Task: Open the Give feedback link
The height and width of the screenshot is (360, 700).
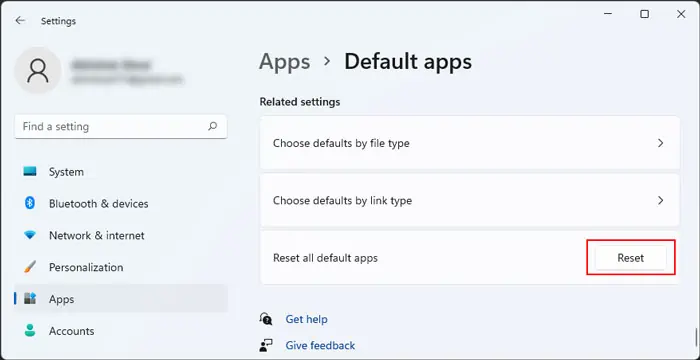Action: 320,345
